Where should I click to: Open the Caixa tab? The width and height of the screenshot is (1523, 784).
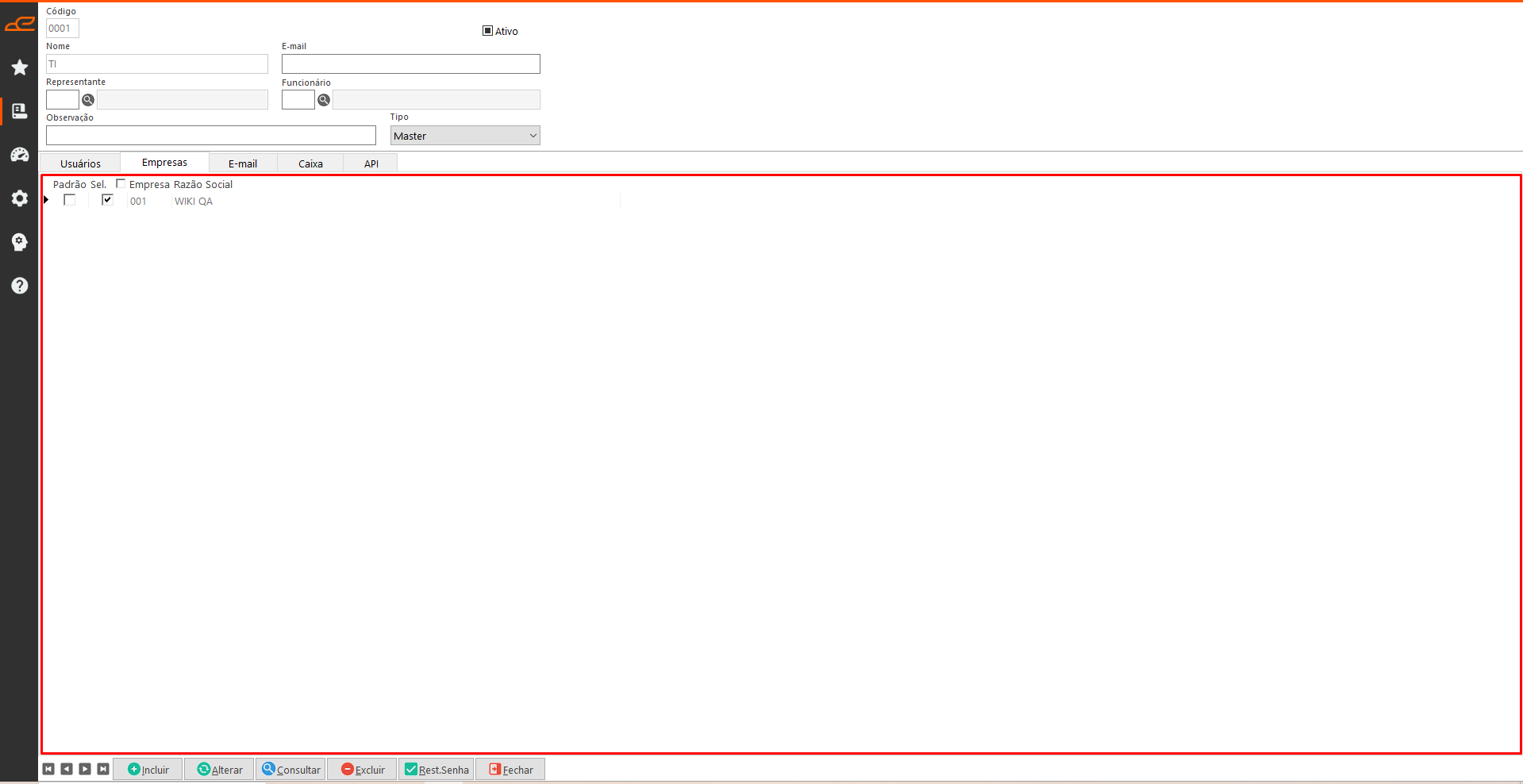(x=310, y=163)
